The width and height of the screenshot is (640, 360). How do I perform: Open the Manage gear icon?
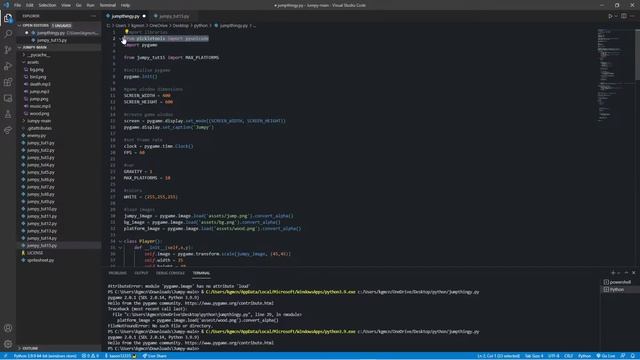tap(8, 344)
